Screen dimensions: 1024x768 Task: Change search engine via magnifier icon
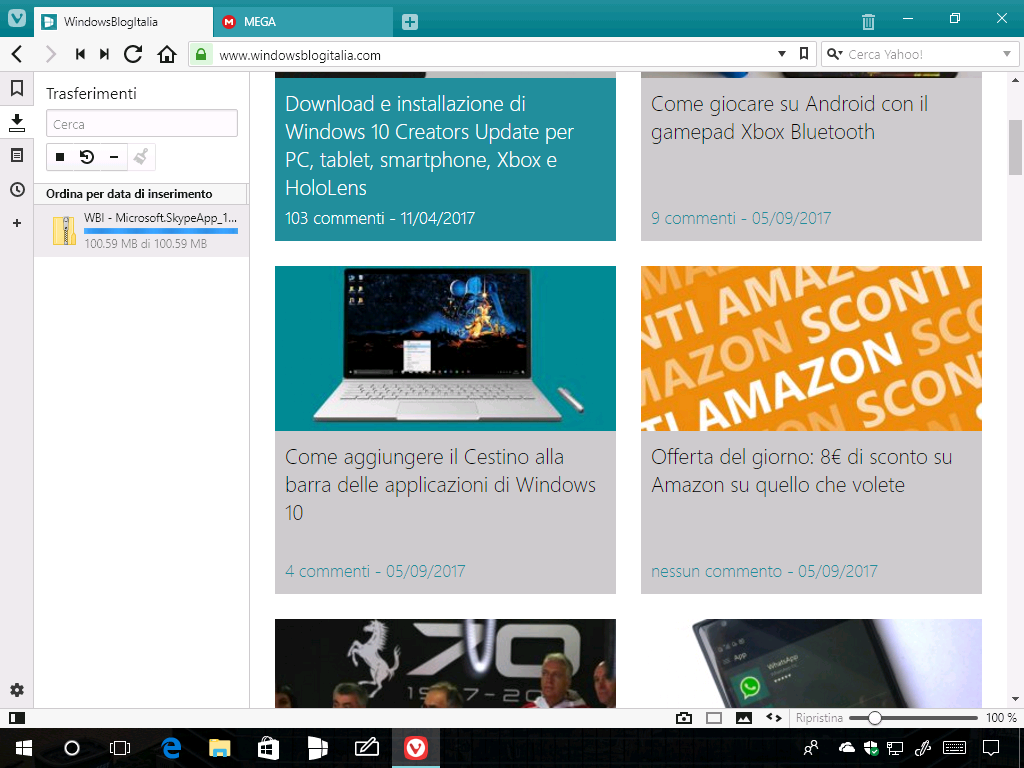834,54
